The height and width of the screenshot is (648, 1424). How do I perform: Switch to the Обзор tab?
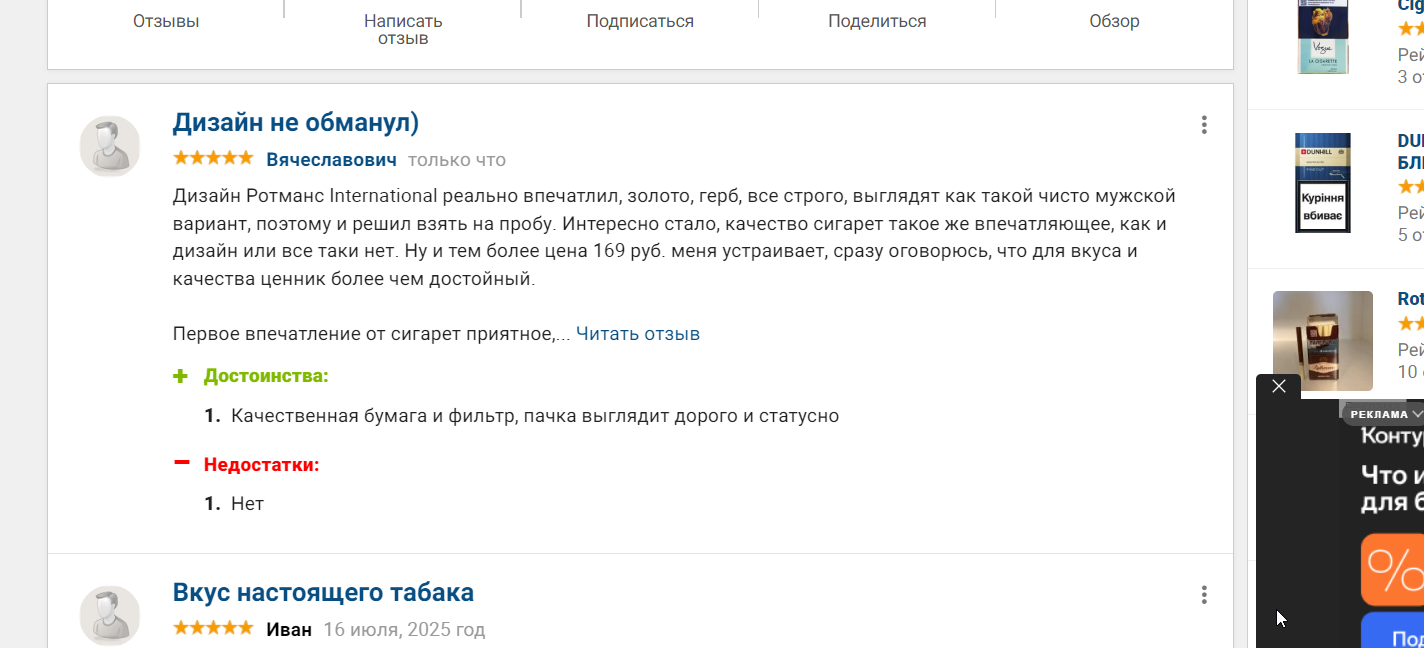pos(1114,21)
